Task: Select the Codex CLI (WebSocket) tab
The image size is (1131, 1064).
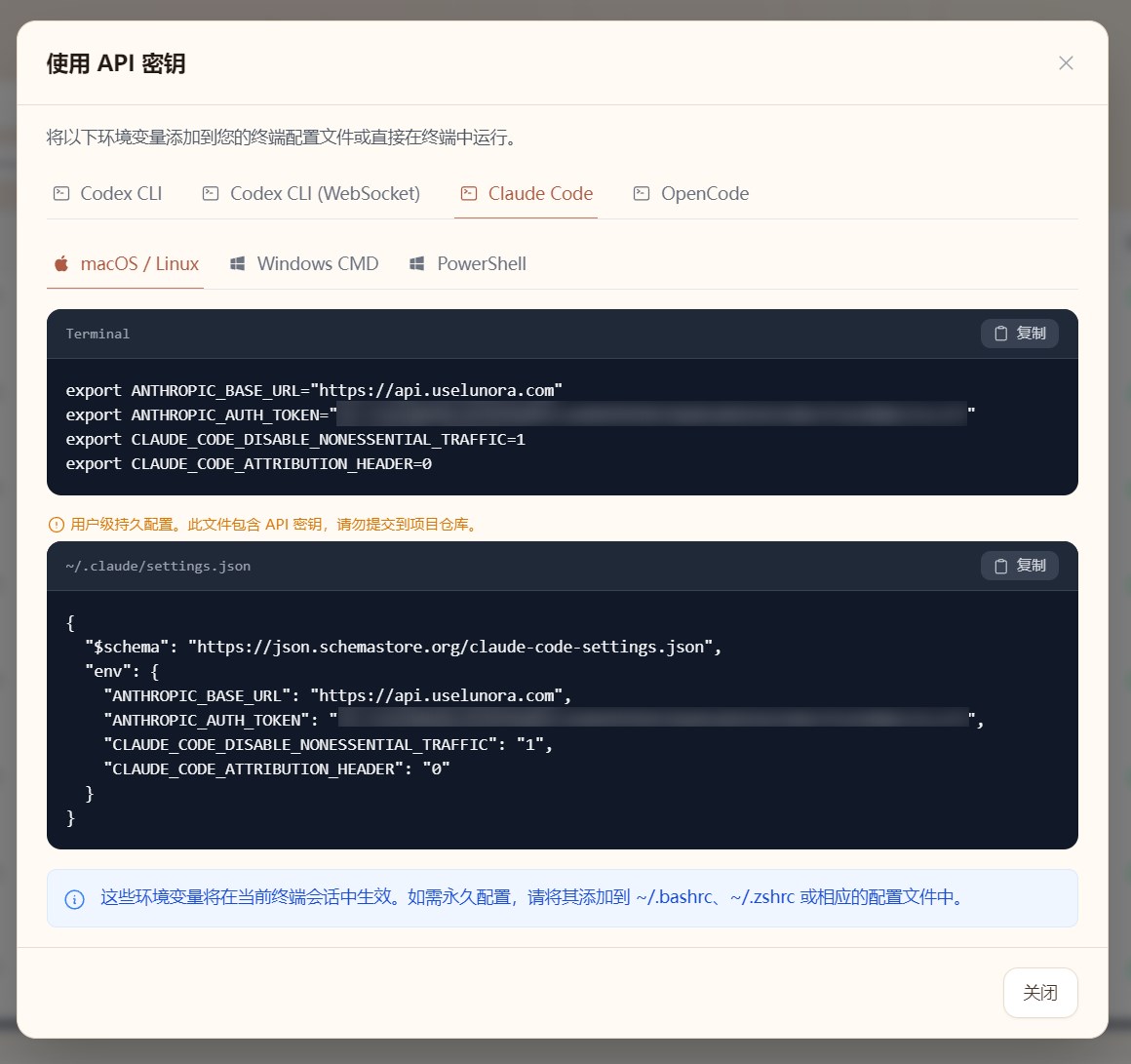Action: point(312,193)
